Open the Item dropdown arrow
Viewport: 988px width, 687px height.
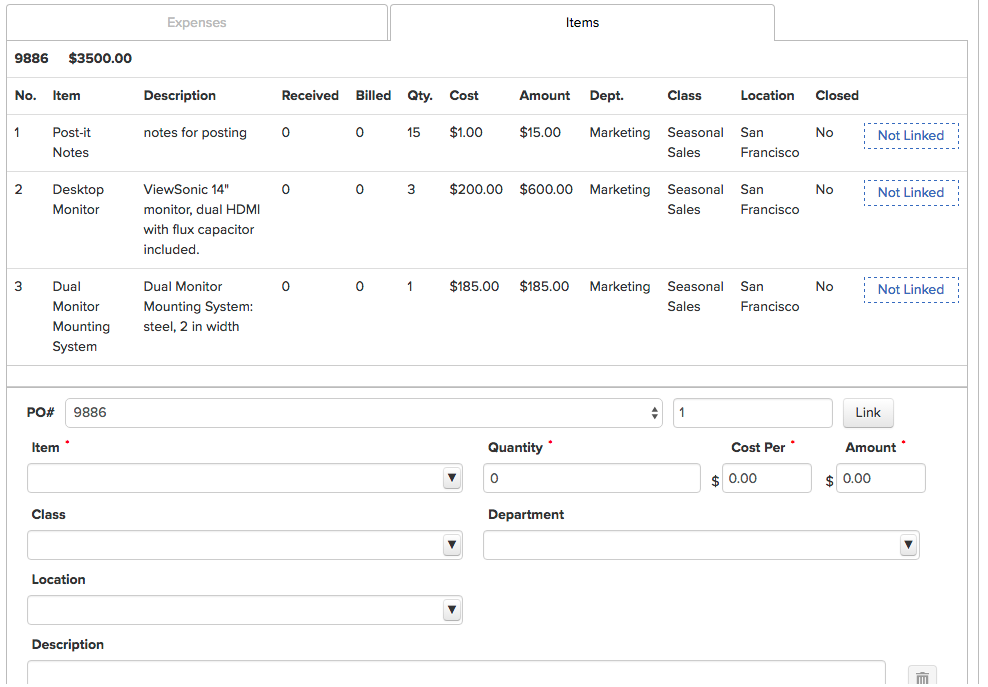(452, 477)
